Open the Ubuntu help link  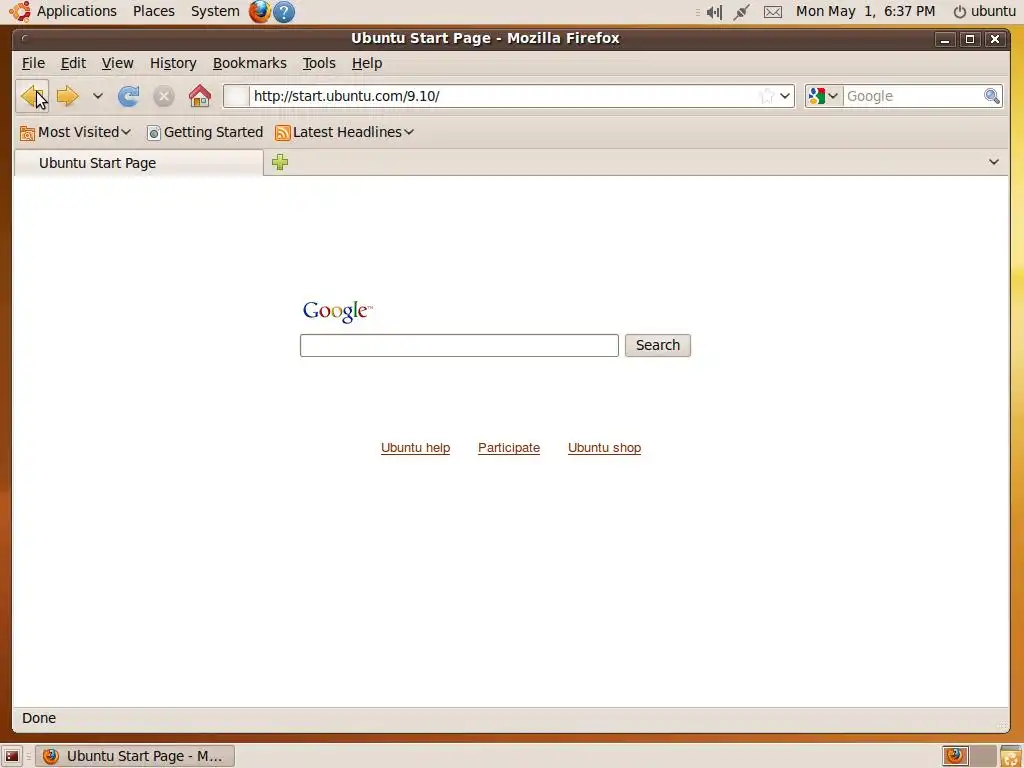415,448
